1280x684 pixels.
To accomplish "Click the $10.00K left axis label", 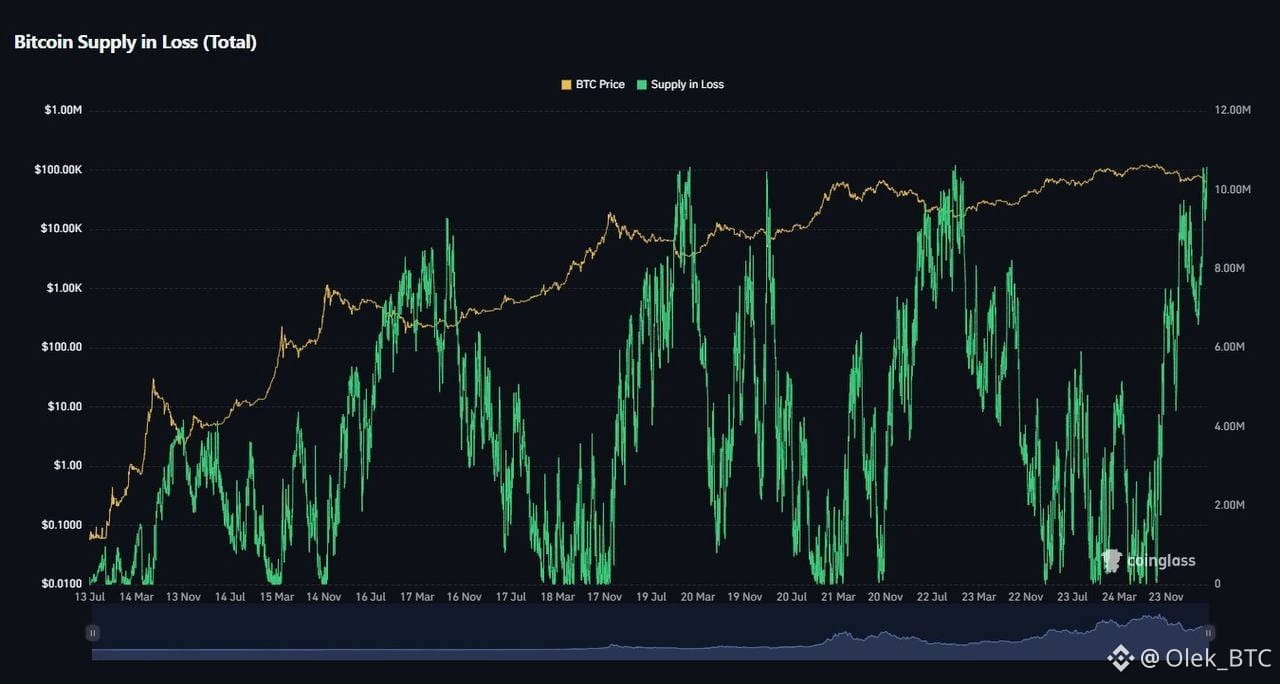I will [60, 229].
